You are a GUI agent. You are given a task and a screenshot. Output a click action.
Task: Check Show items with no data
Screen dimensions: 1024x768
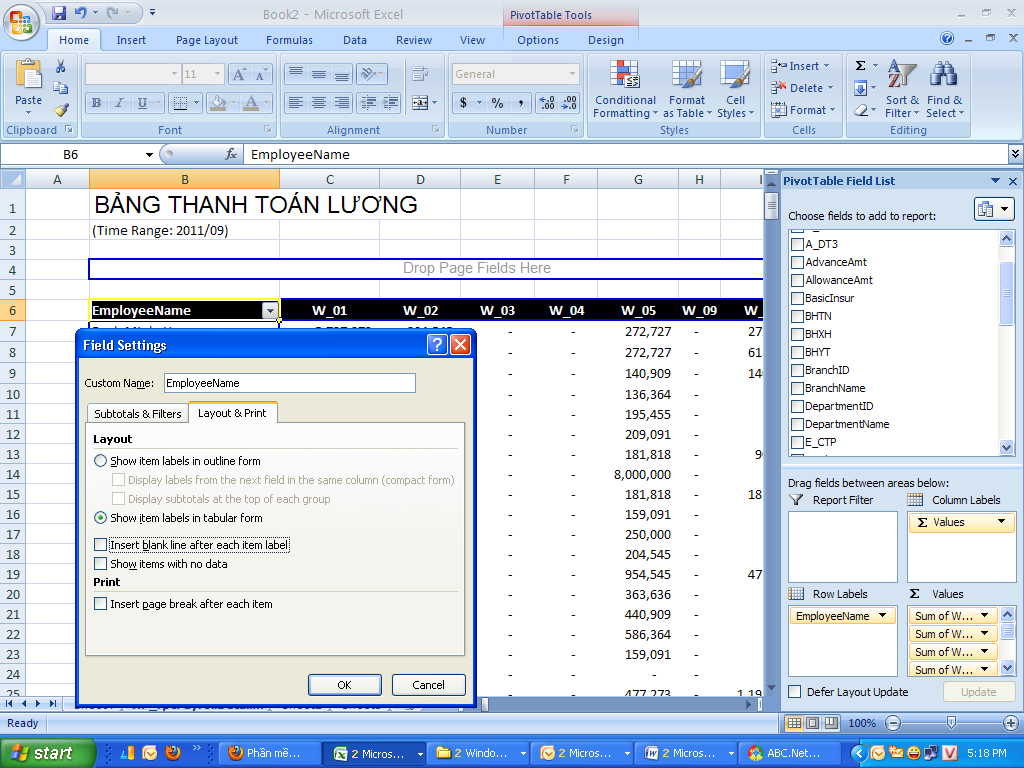click(x=100, y=564)
